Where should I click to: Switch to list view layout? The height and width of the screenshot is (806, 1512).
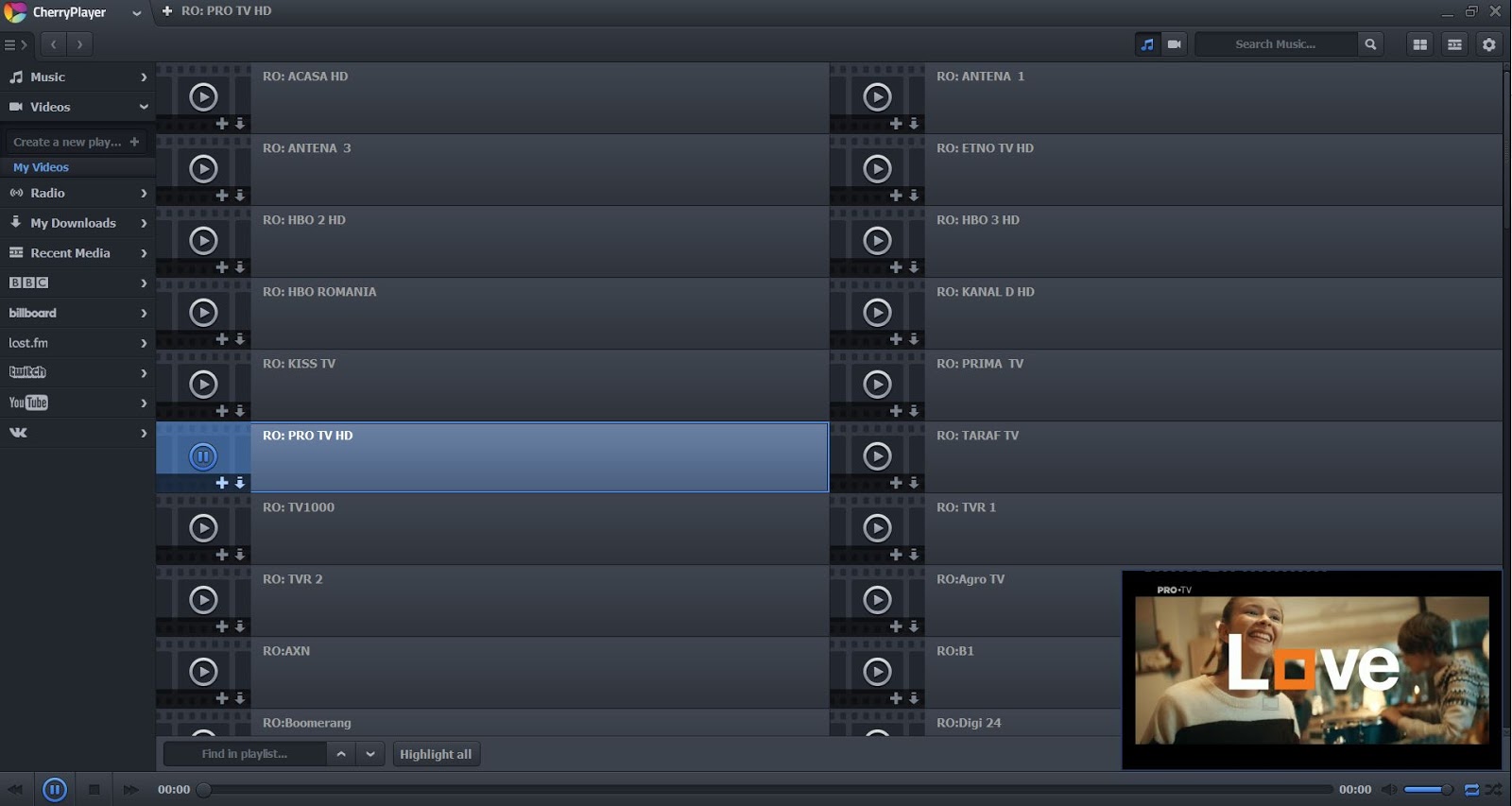(x=1454, y=44)
